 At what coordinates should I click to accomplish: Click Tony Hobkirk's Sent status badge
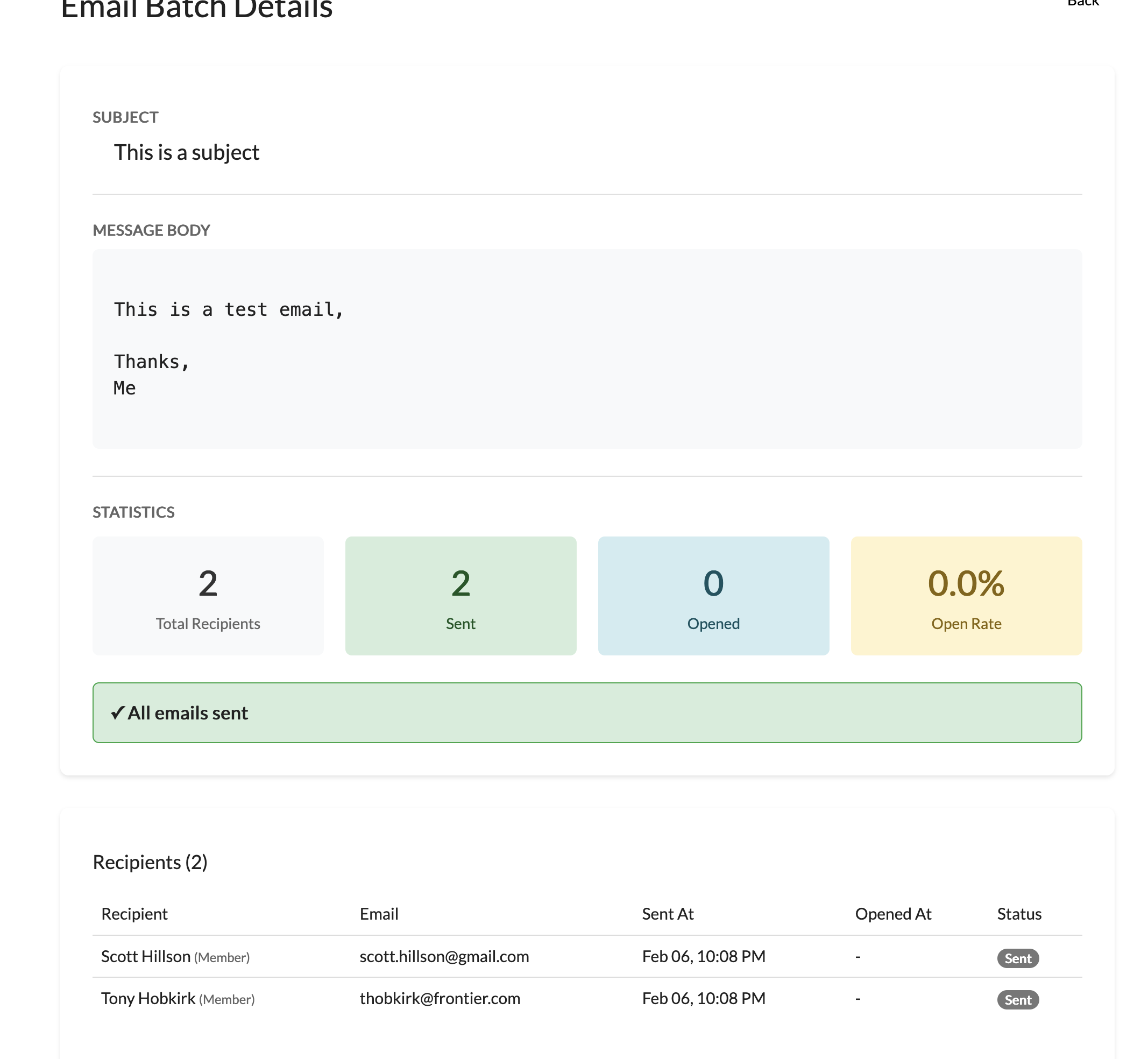pyautogui.click(x=1017, y=1000)
